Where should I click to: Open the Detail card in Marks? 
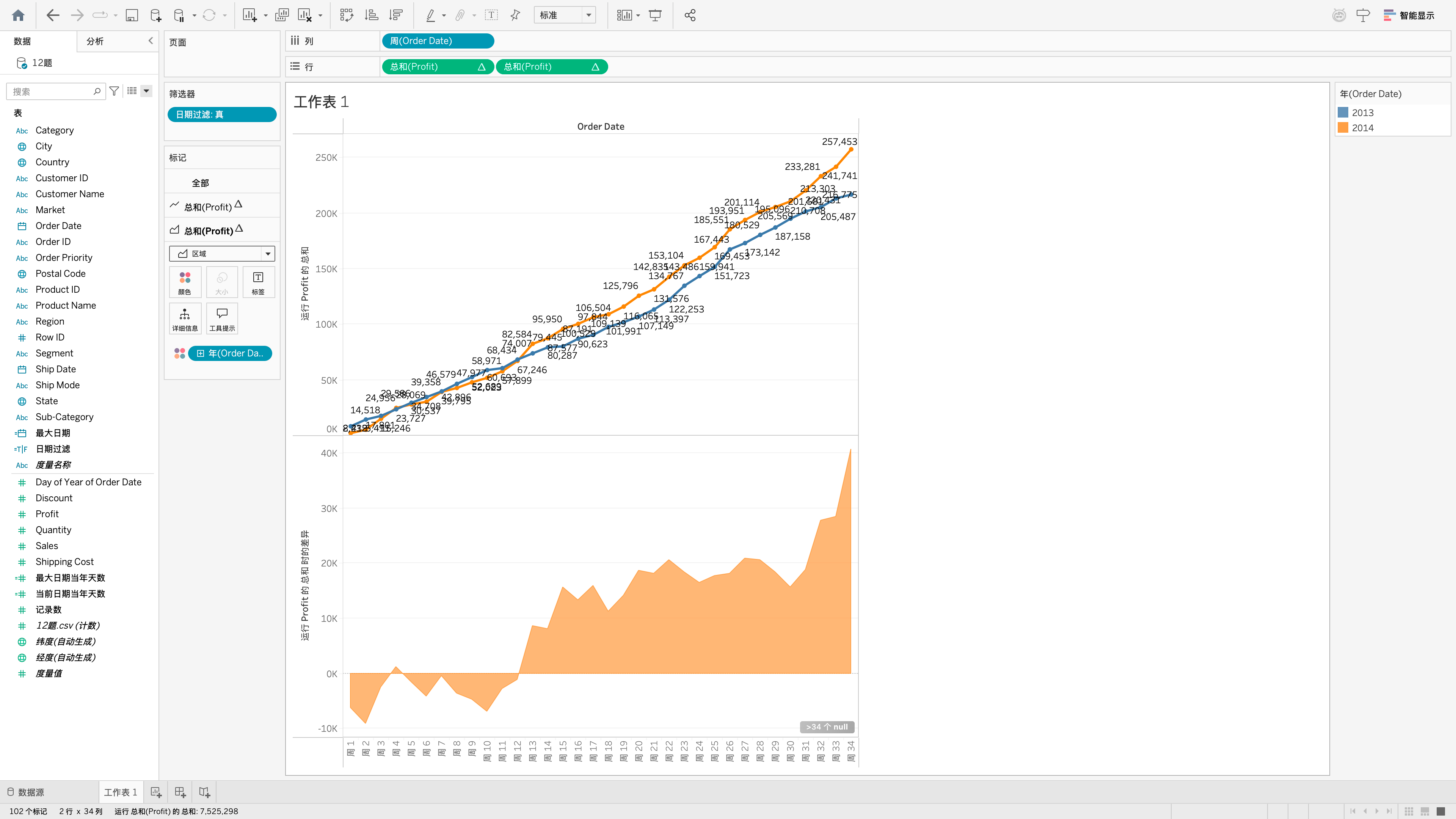tap(185, 319)
